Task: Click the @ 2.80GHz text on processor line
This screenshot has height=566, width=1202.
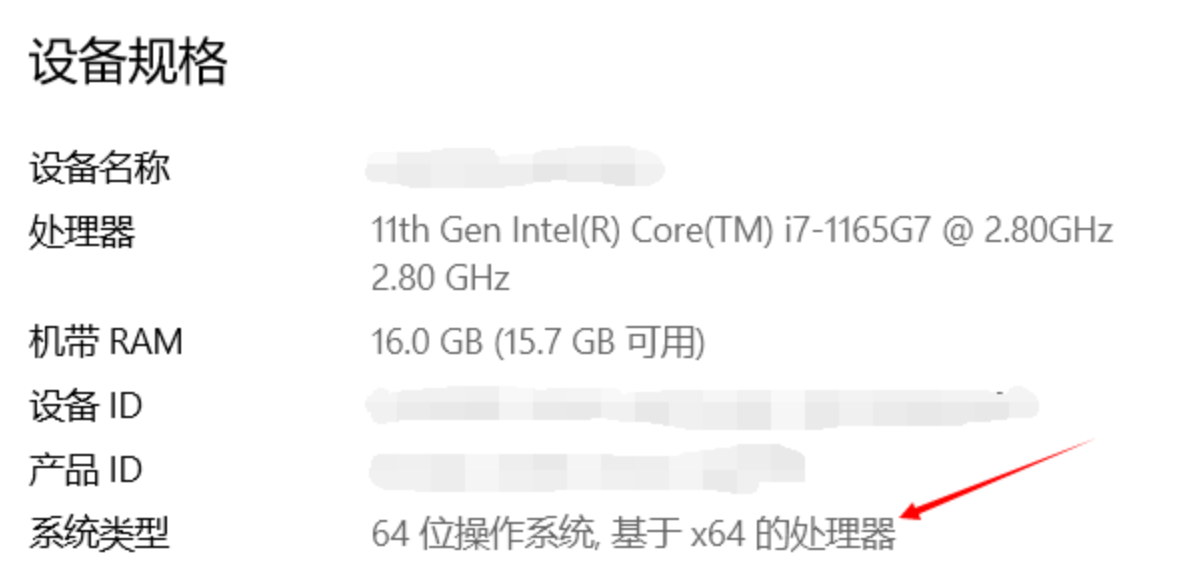Action: click(1030, 231)
